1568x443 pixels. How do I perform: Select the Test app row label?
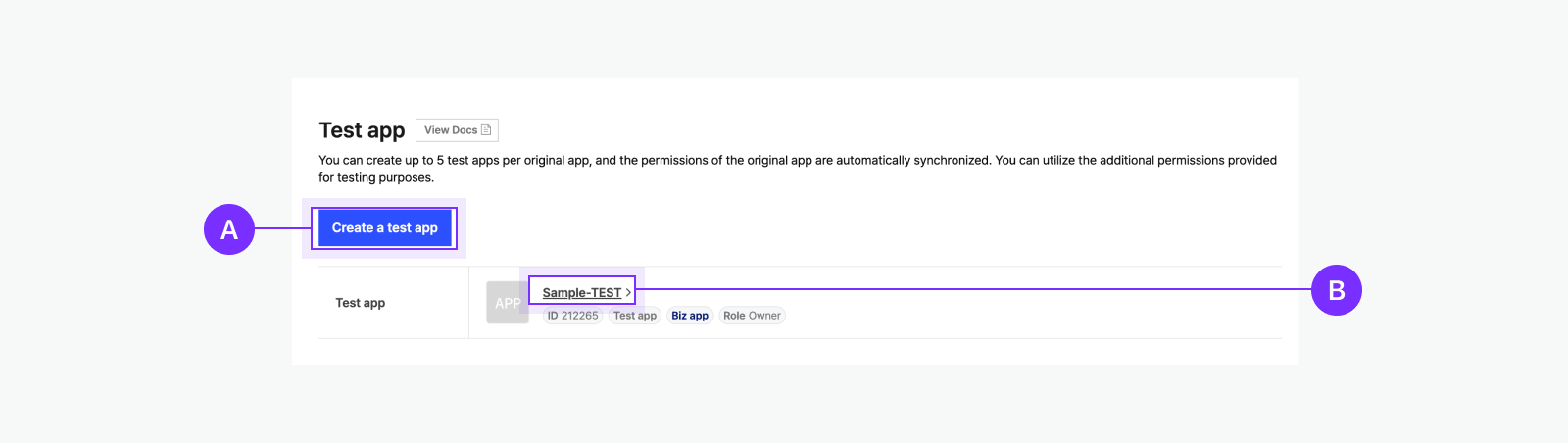coord(361,303)
